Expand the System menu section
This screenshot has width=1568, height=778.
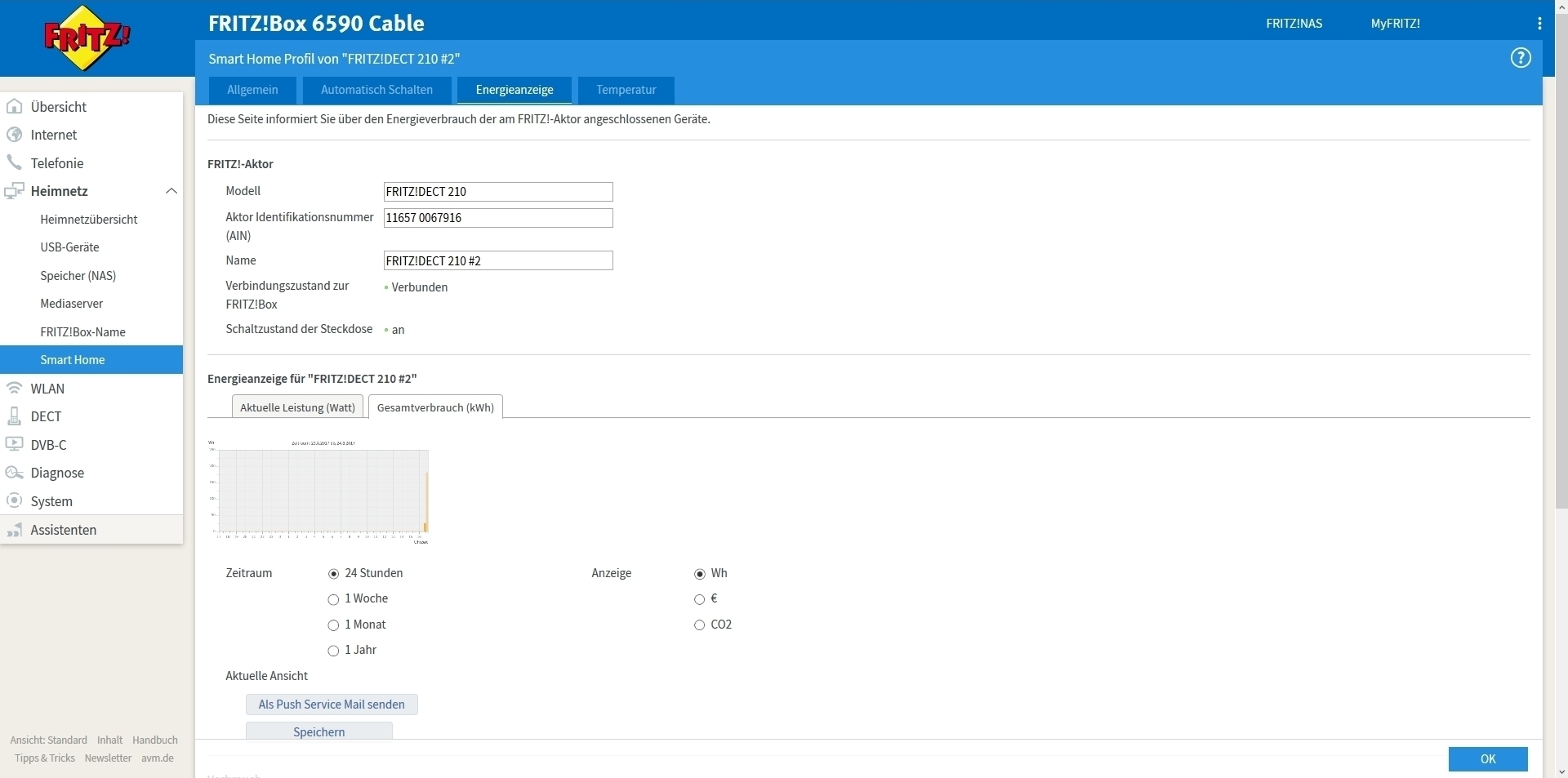pos(51,501)
